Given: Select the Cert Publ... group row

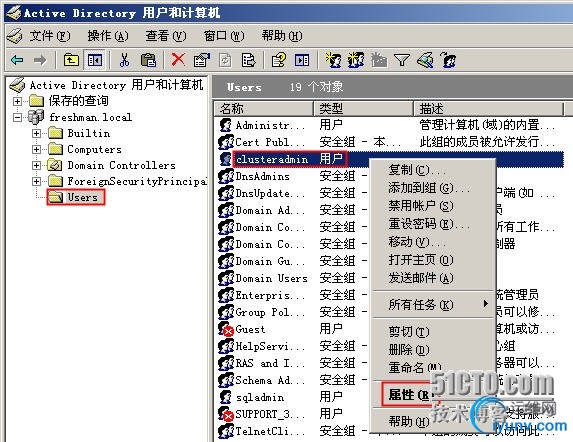Looking at the screenshot, I should click(x=388, y=142).
